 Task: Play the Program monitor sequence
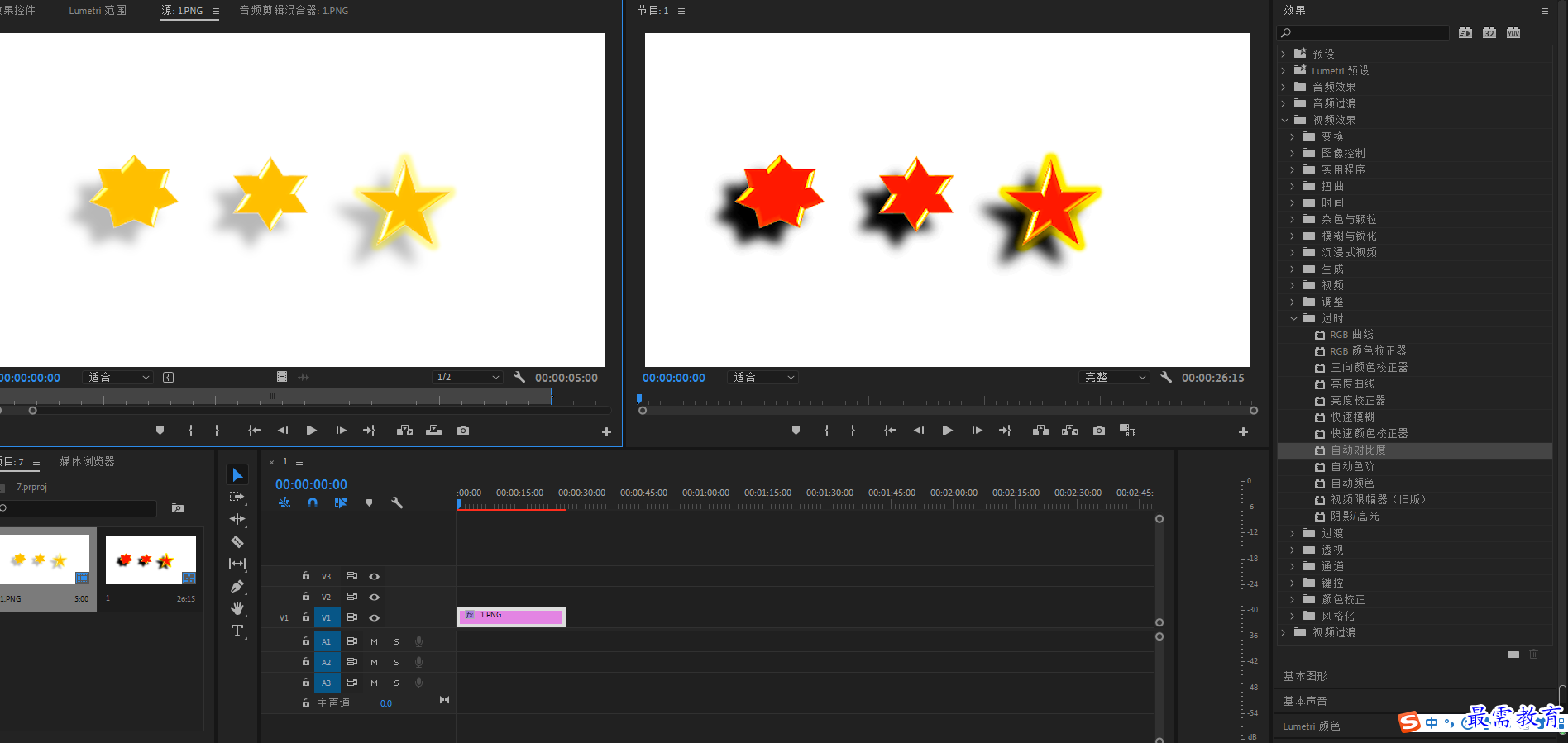click(x=948, y=431)
